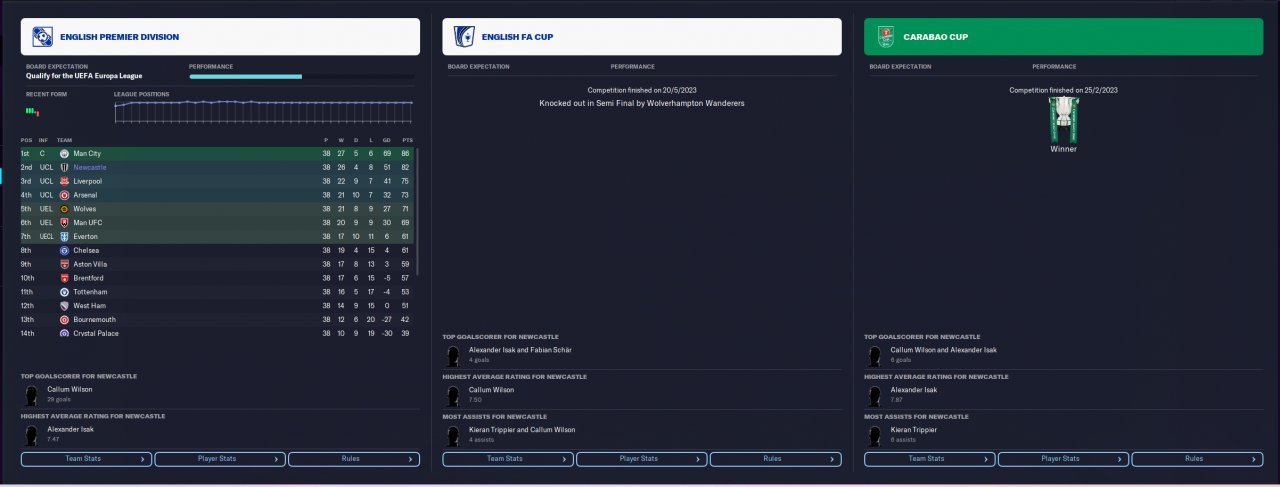The width and height of the screenshot is (1280, 487).
Task: Click Callum Wilson's portrait in the FA Cup panel
Action: coord(454,394)
